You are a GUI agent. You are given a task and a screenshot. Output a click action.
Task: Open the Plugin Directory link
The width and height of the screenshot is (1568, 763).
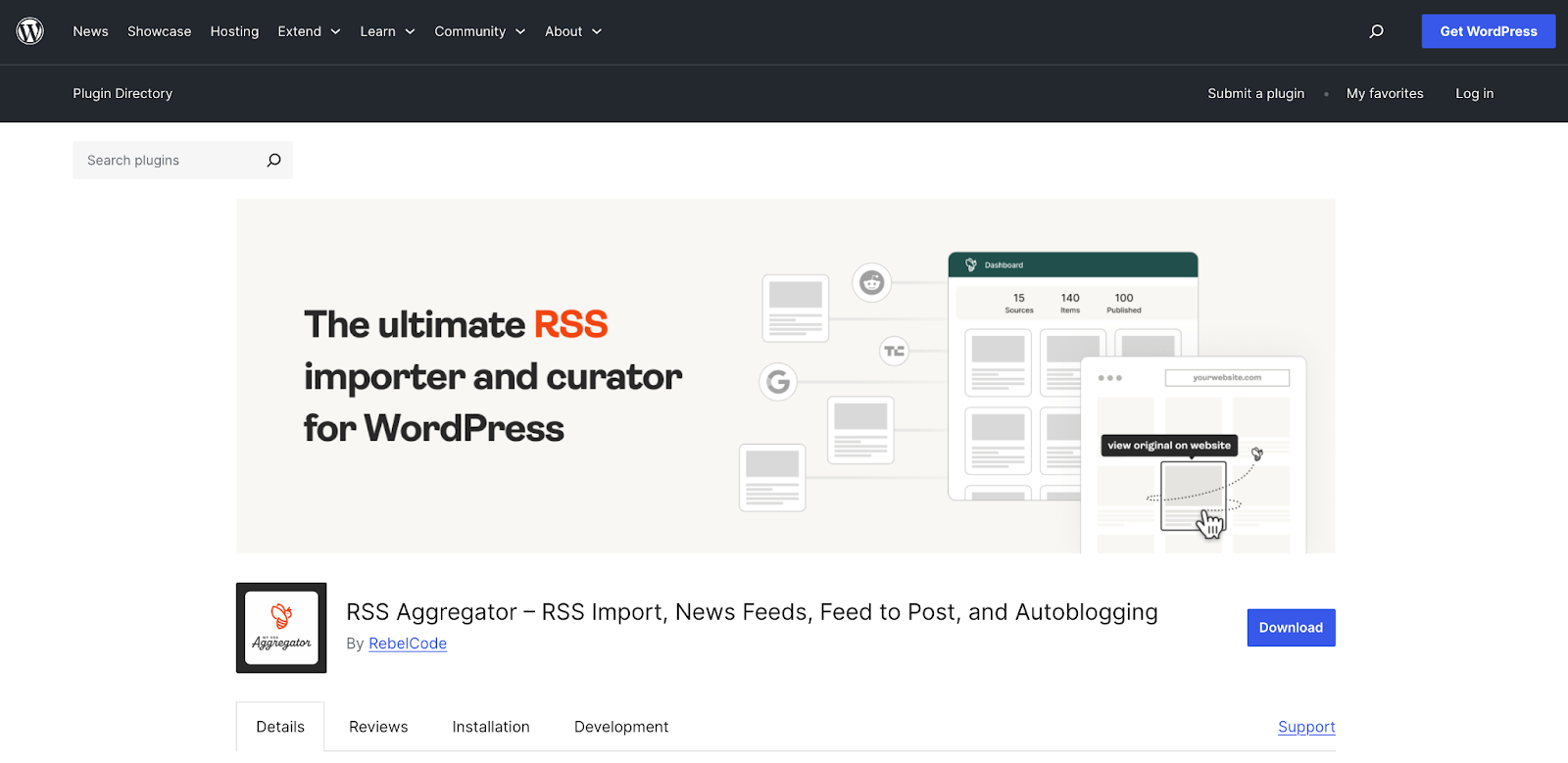pos(122,93)
